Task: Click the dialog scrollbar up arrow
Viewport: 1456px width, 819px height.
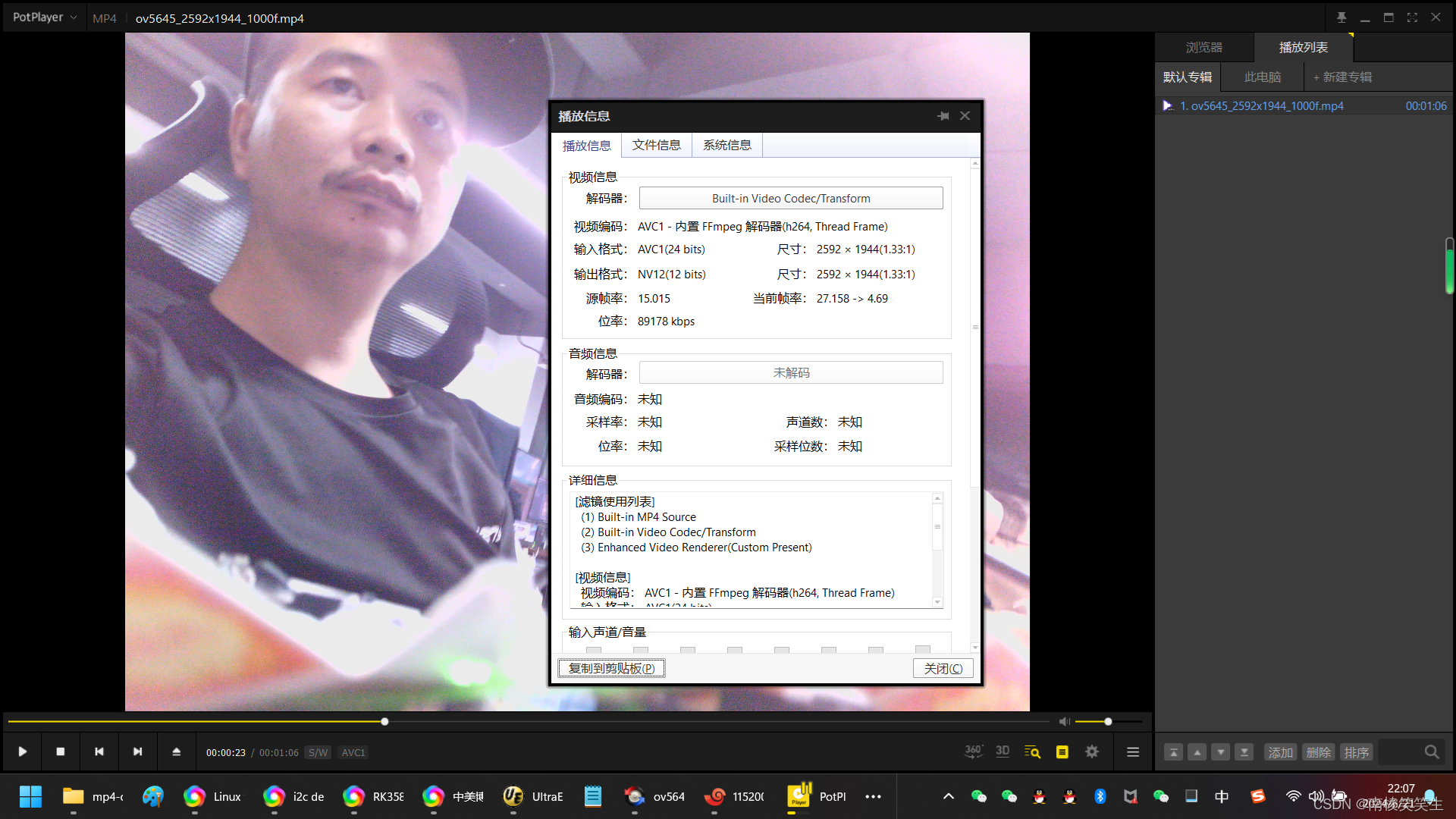Action: 975,163
